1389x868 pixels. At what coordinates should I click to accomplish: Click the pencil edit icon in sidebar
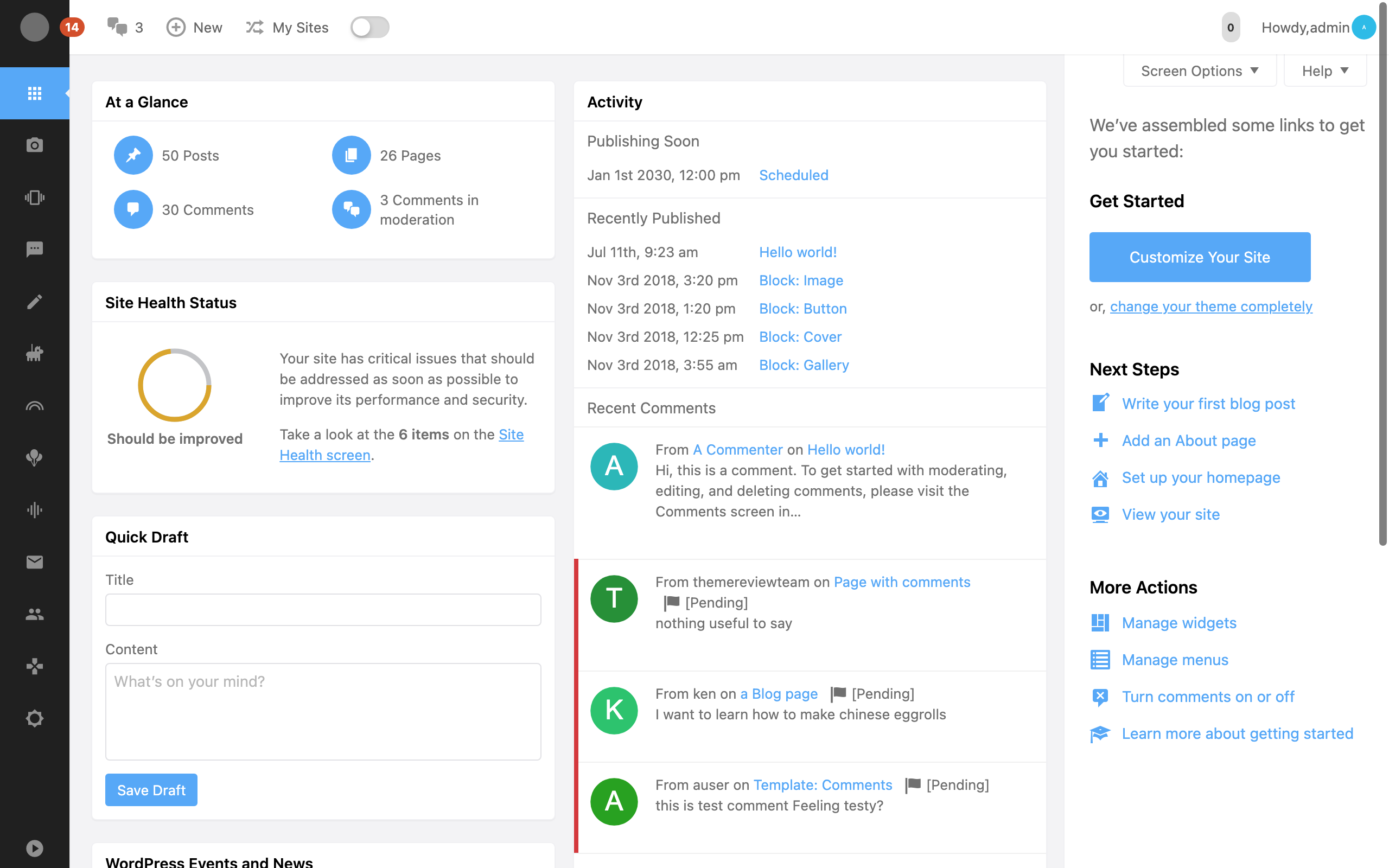click(34, 302)
